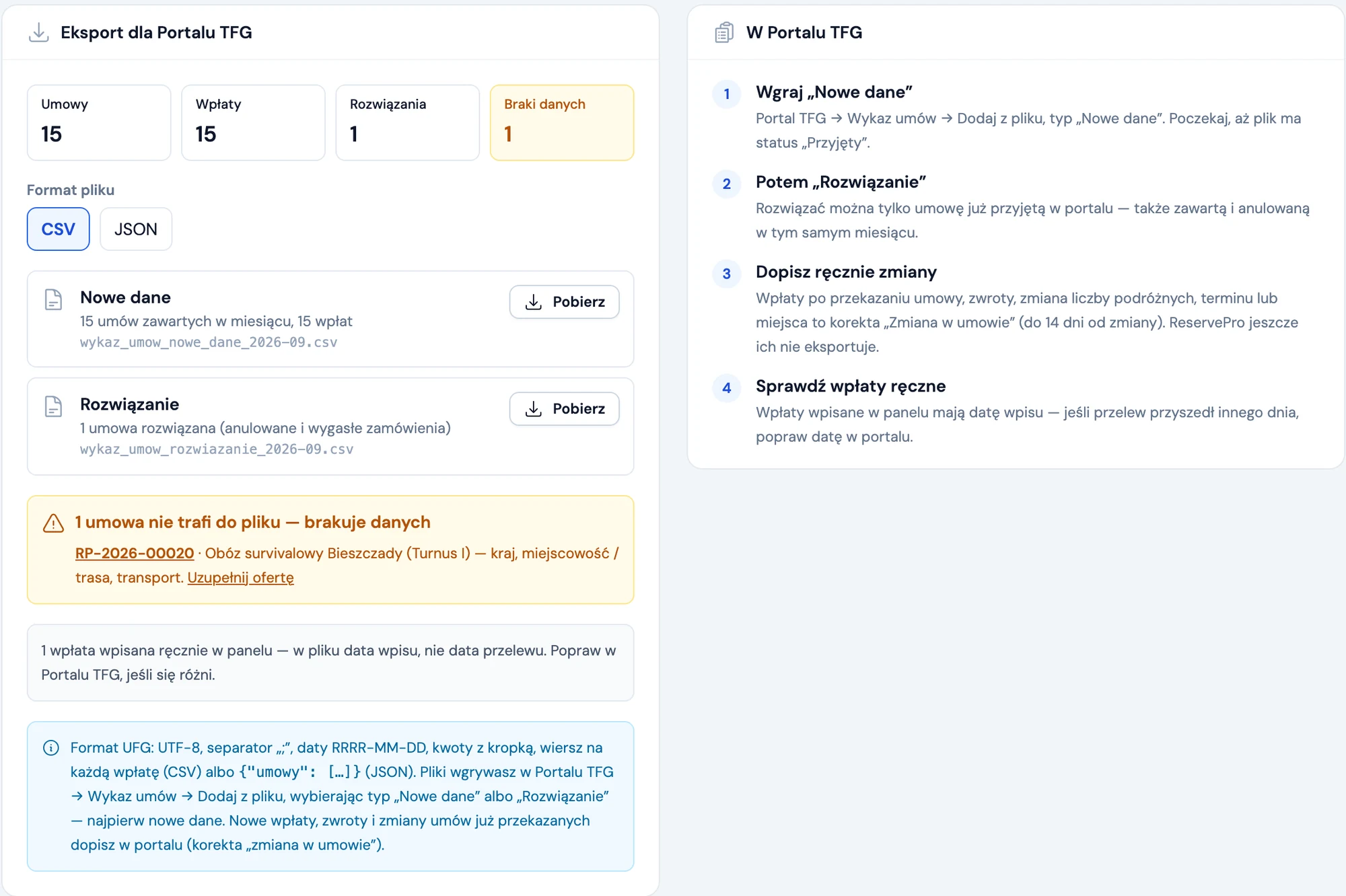1346x896 pixels.
Task: Open the Wpłaty 15 stat card
Action: [254, 122]
